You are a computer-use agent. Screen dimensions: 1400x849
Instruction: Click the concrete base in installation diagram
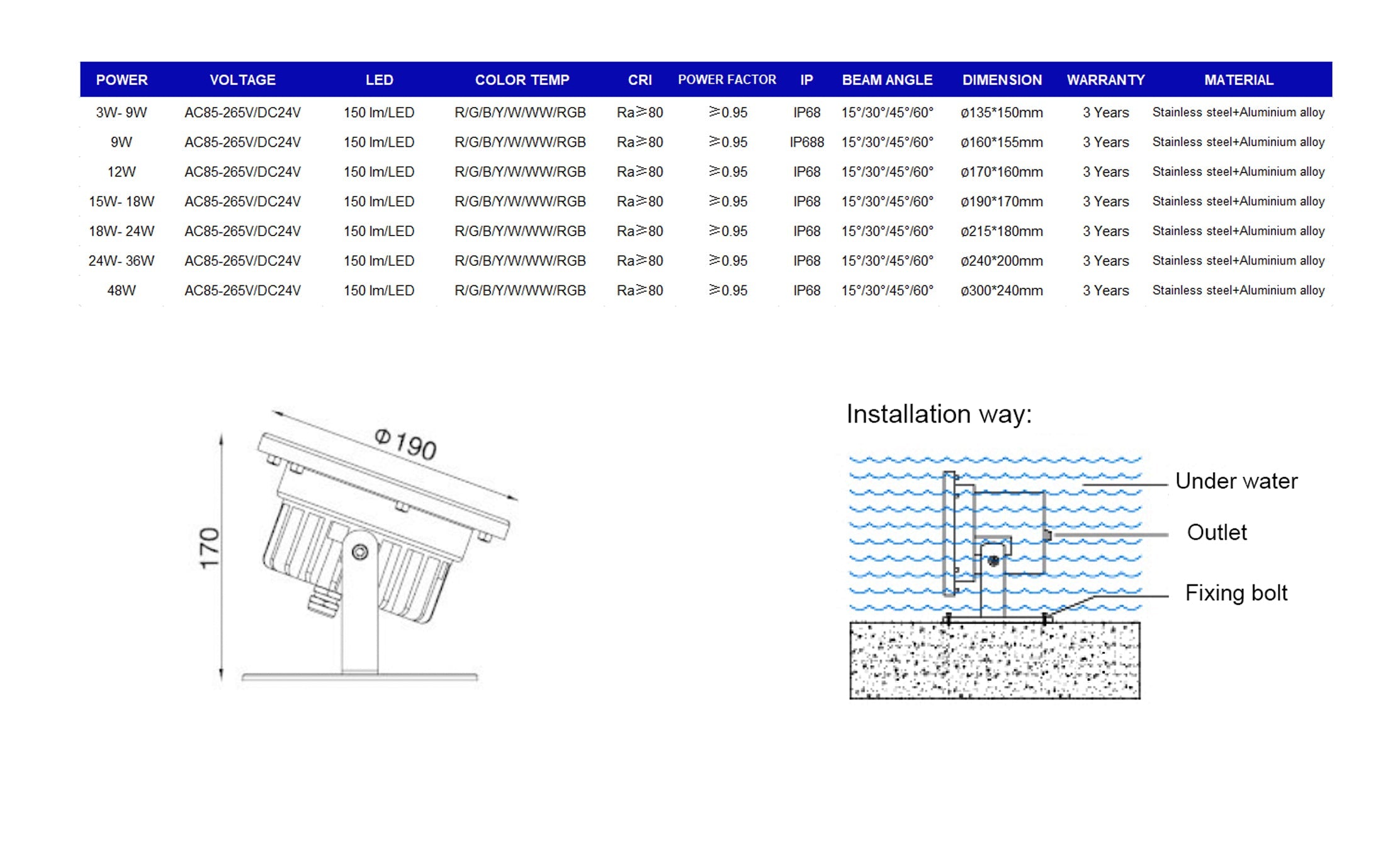(x=995, y=660)
